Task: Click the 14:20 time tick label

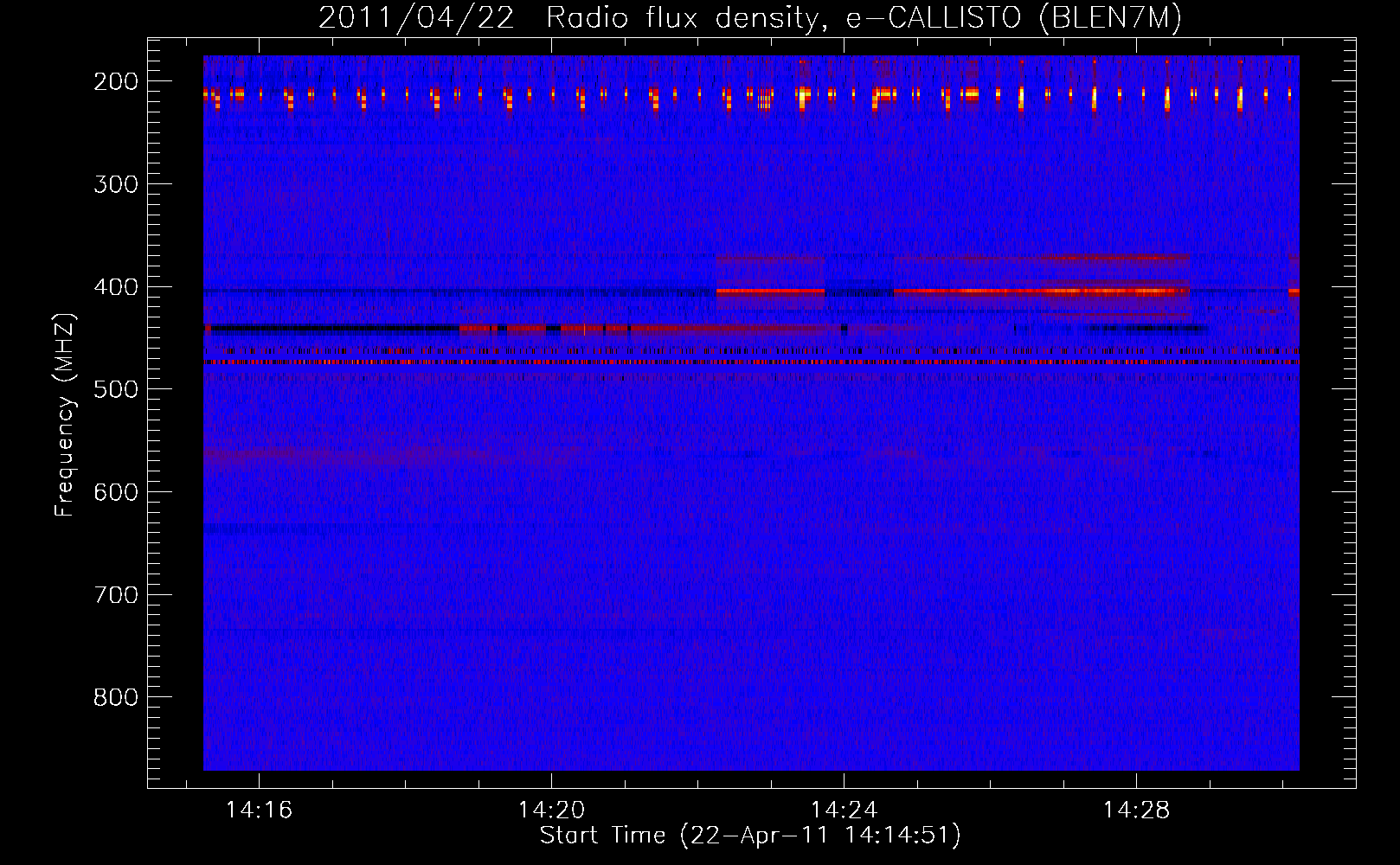Action: [552, 811]
